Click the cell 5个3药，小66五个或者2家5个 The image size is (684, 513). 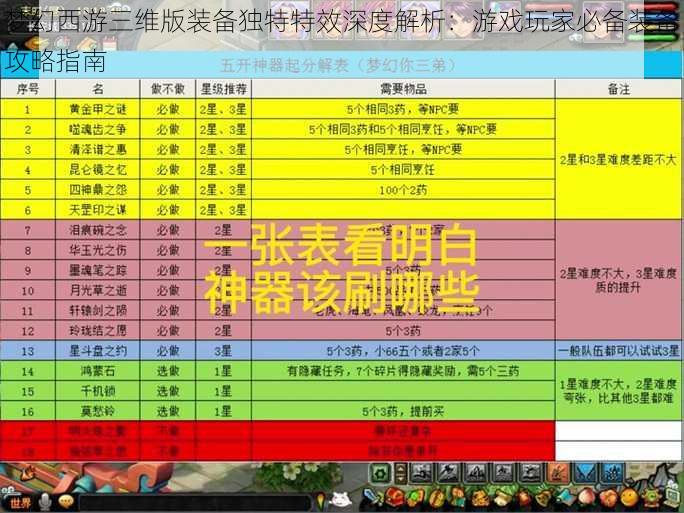(x=403, y=351)
